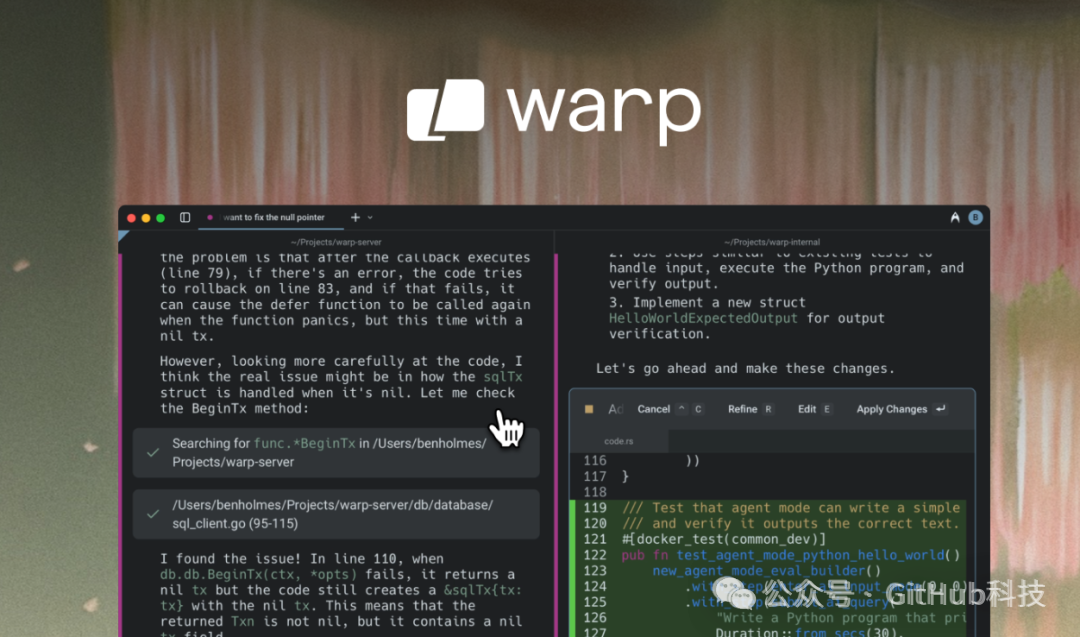Click Refine to refine the suggestion

(742, 409)
